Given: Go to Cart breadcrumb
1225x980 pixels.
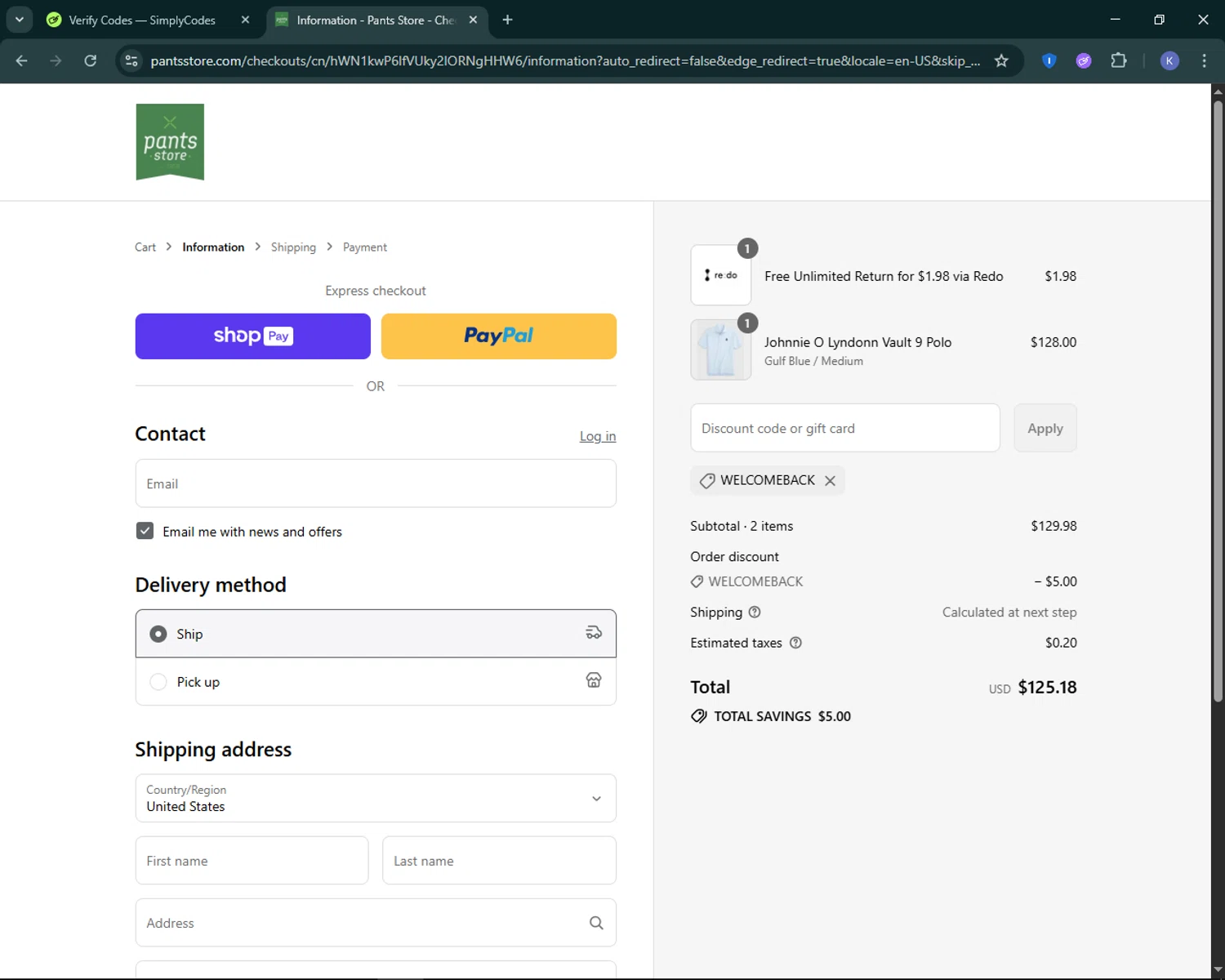Looking at the screenshot, I should tap(145, 247).
